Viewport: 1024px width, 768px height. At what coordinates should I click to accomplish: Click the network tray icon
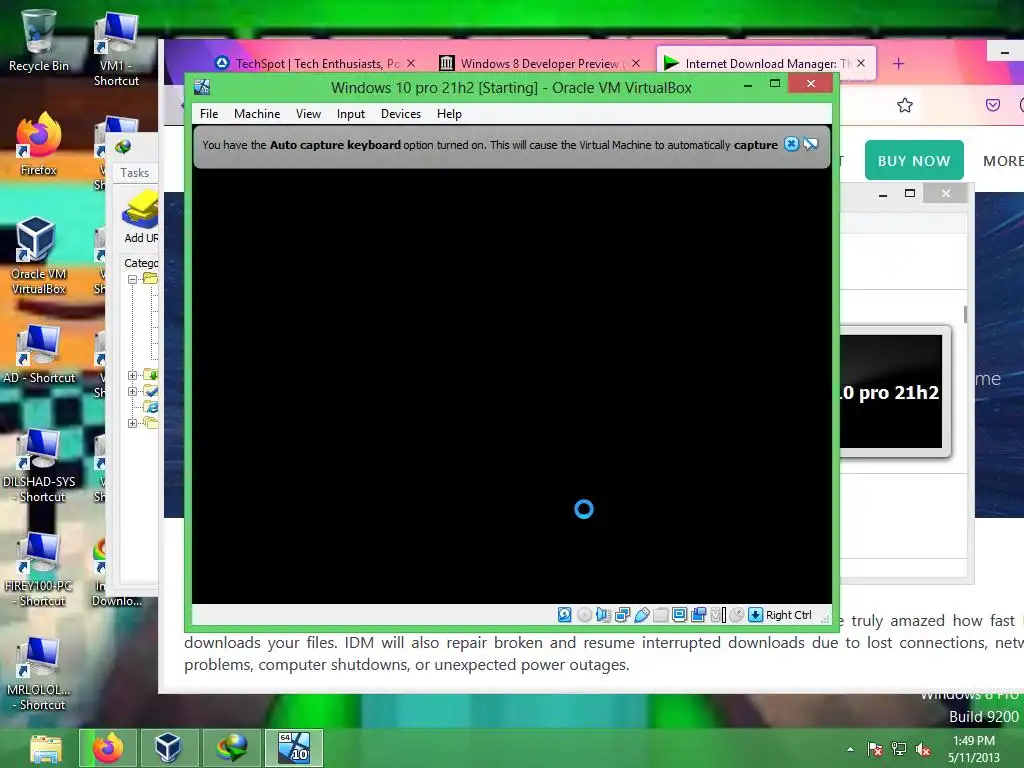point(899,749)
